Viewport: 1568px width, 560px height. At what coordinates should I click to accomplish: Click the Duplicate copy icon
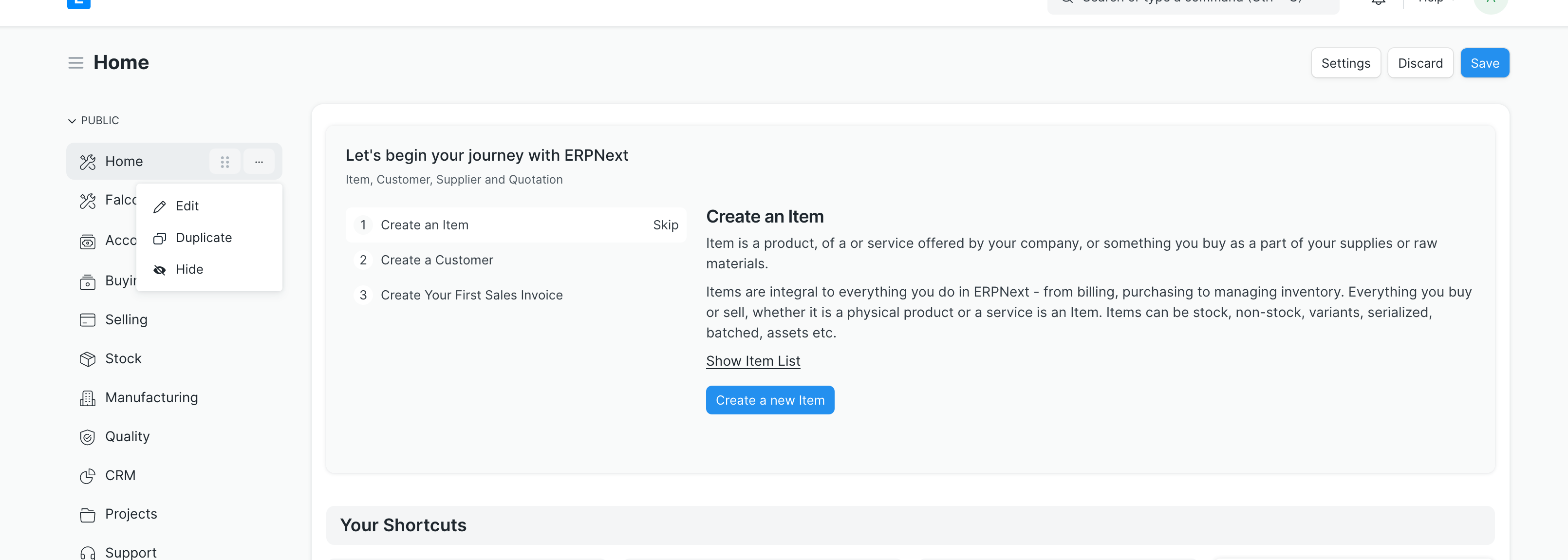click(160, 239)
